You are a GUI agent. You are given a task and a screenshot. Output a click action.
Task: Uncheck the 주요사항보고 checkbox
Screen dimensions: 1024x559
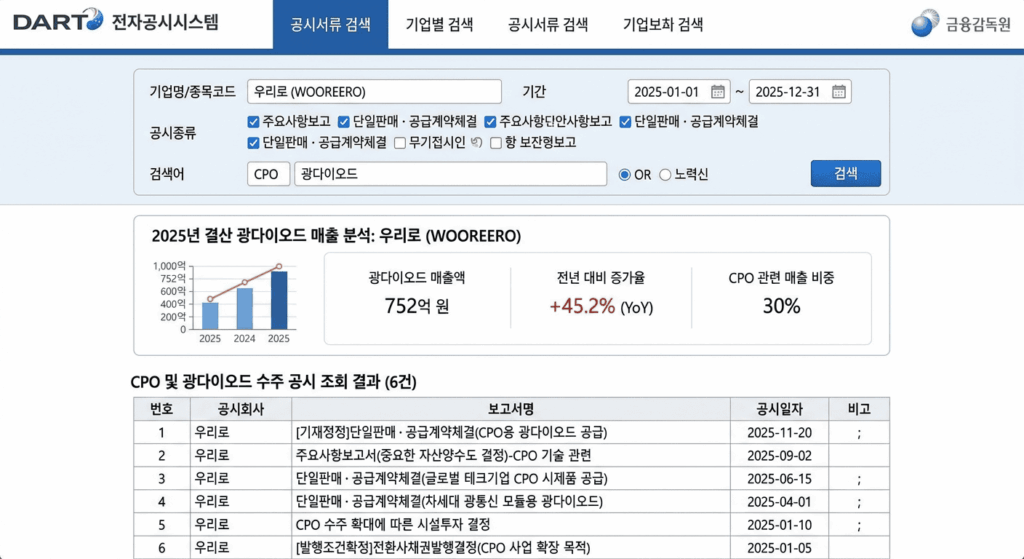click(x=253, y=121)
